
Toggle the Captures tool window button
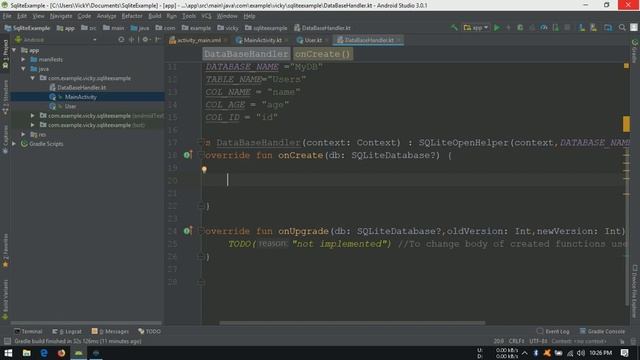pyautogui.click(x=5, y=139)
